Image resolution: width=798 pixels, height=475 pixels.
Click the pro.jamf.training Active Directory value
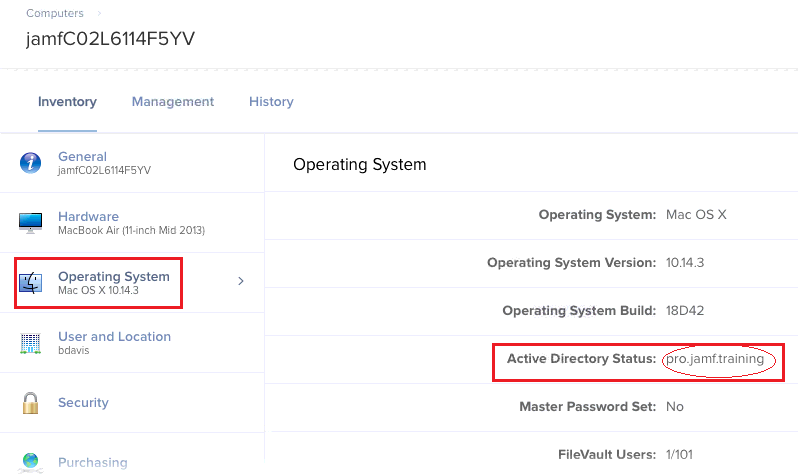point(715,359)
